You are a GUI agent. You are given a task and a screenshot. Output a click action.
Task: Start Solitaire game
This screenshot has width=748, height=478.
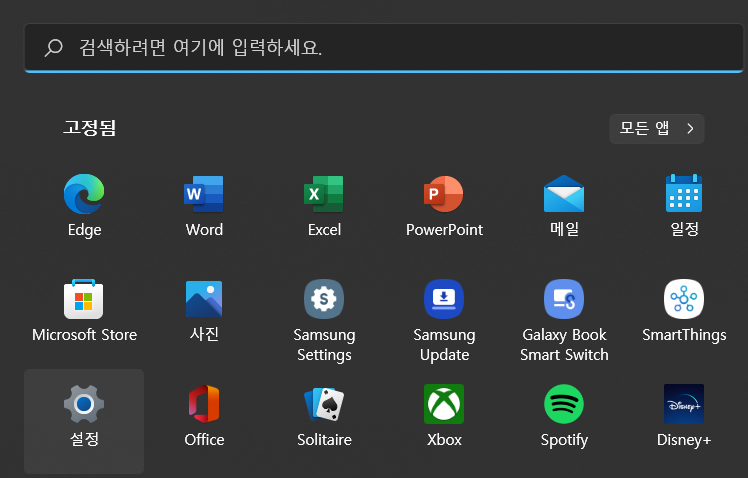click(324, 416)
